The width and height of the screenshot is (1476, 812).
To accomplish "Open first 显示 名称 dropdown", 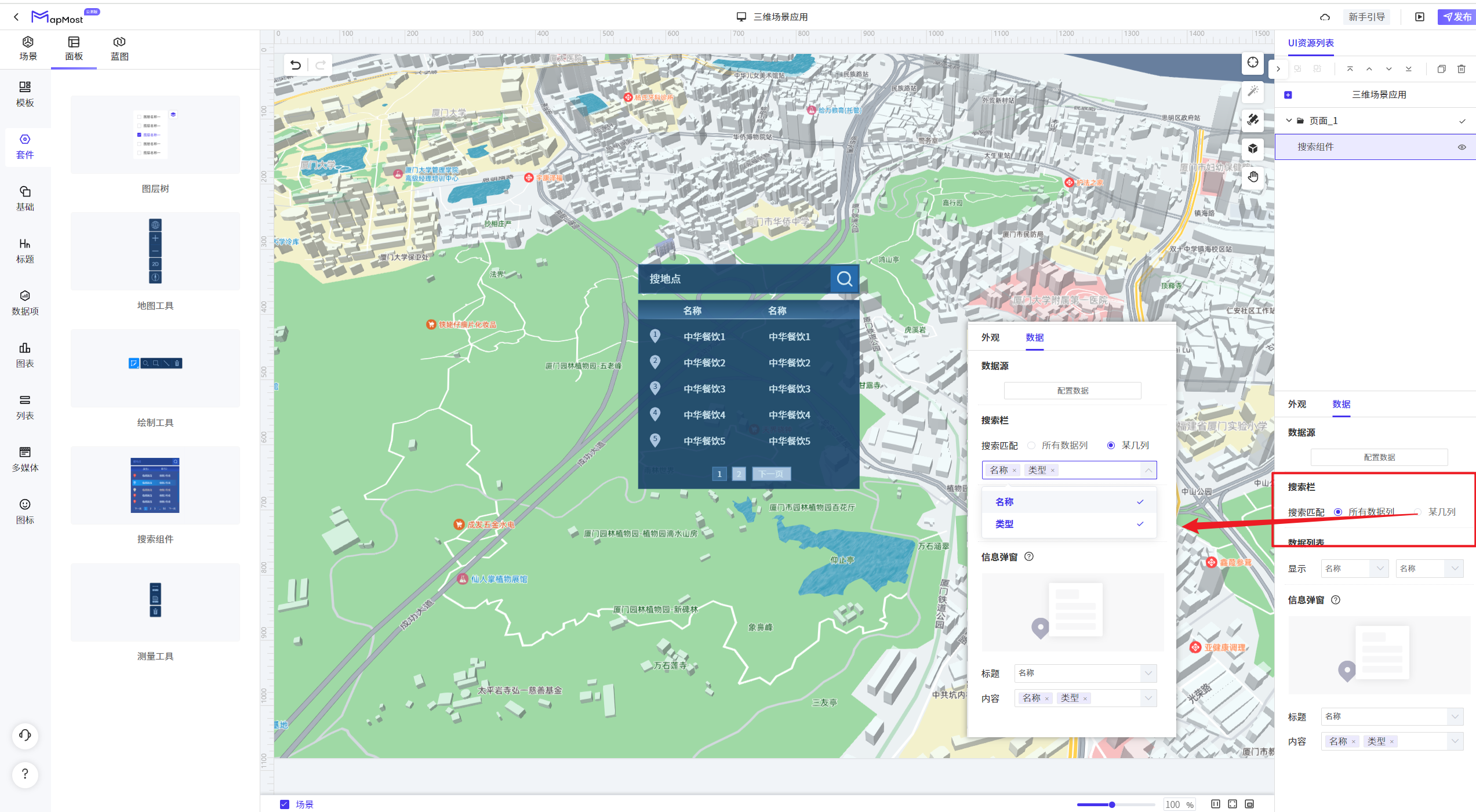I will pos(1355,569).
